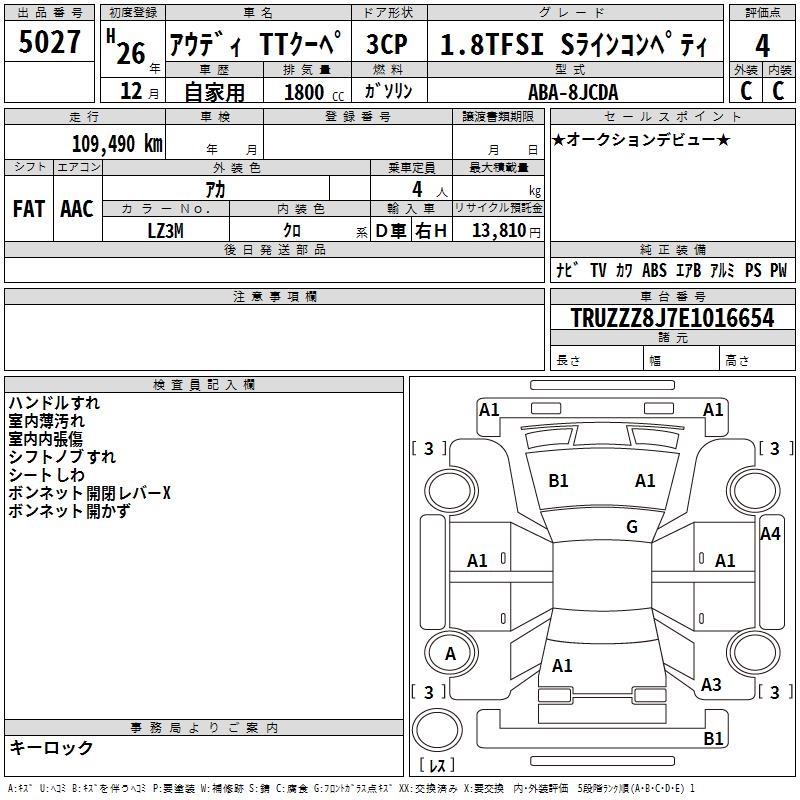800x800 pixels.
Task: Click the A4 damage mark on the right side
Action: (x=770, y=534)
